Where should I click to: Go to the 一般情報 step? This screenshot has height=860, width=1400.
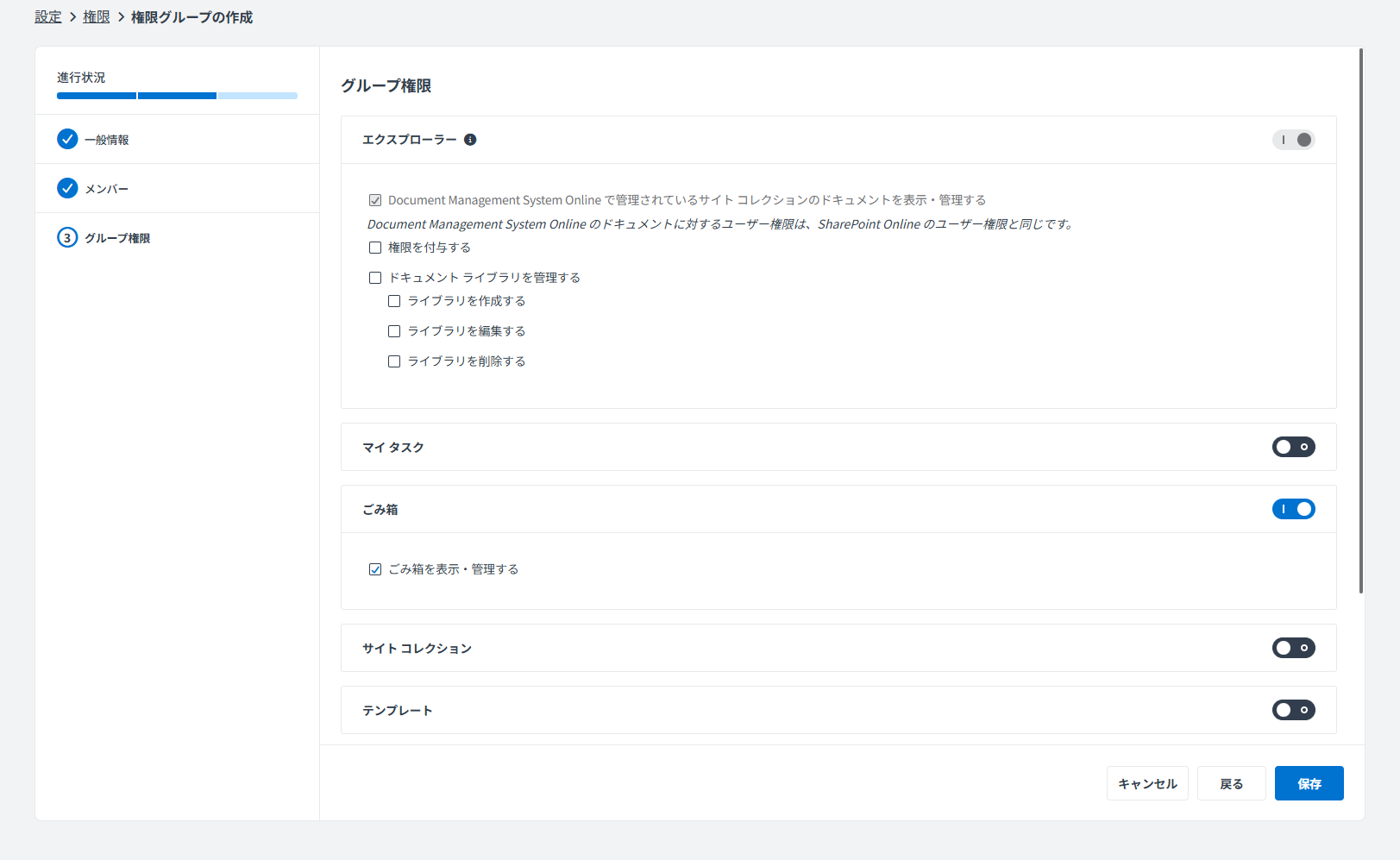[177, 139]
